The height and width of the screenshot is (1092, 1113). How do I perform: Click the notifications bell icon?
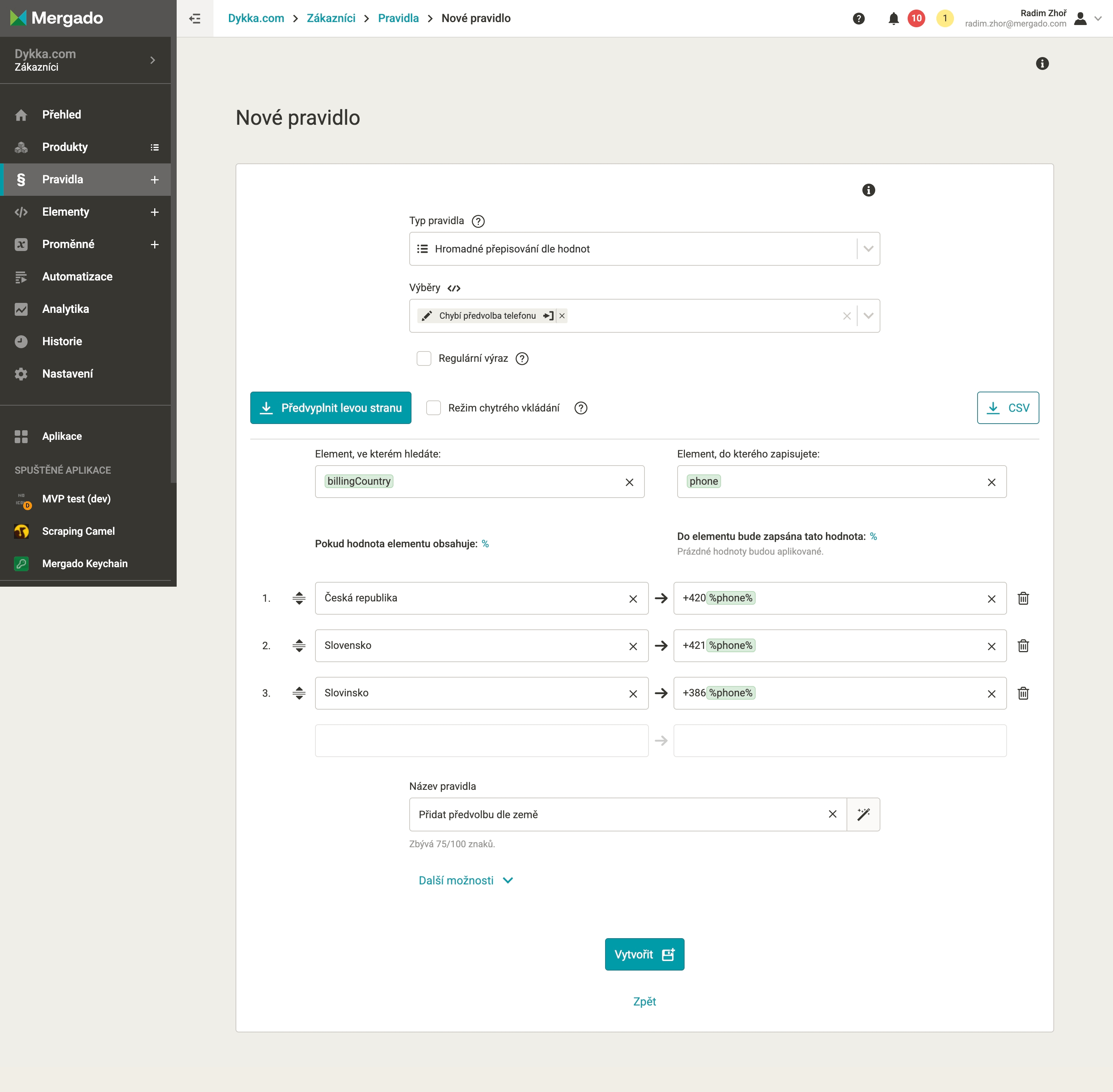(893, 18)
